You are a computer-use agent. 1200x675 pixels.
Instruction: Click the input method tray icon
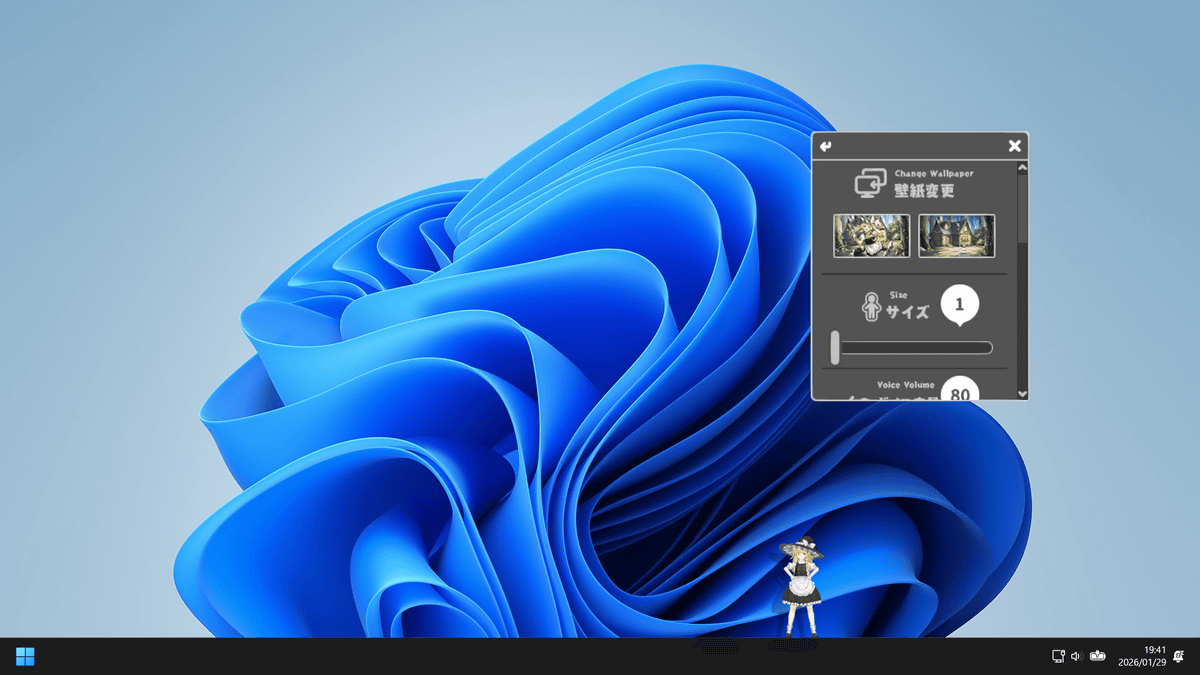[1098, 656]
